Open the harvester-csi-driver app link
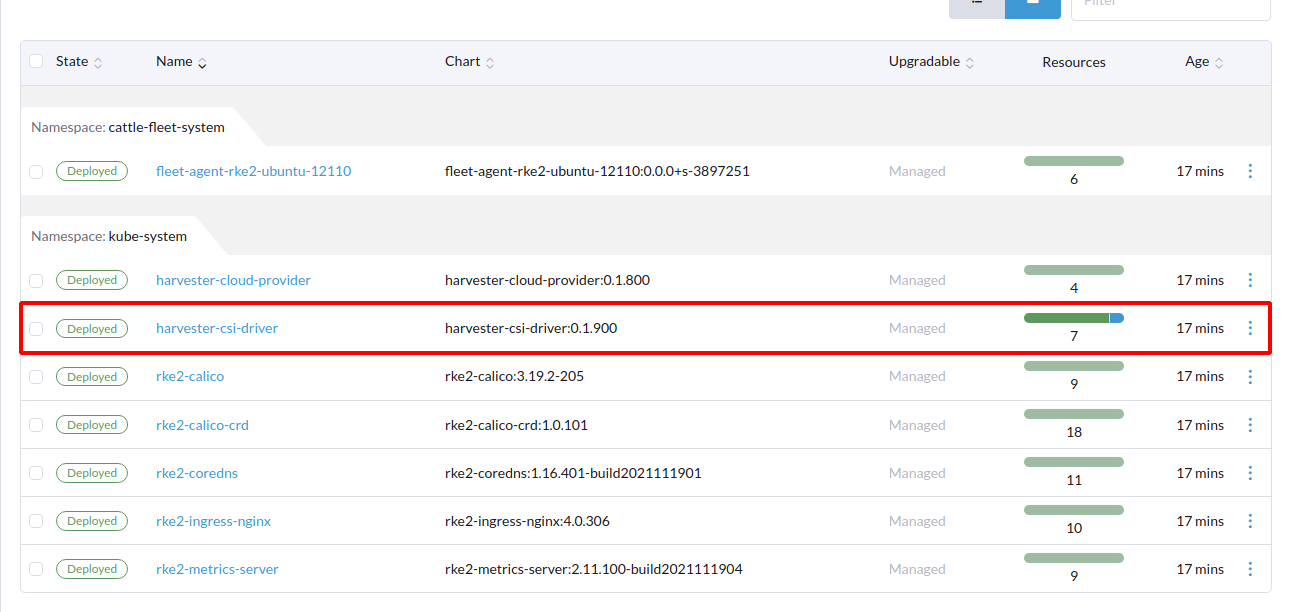The image size is (1290, 612). click(x=217, y=327)
